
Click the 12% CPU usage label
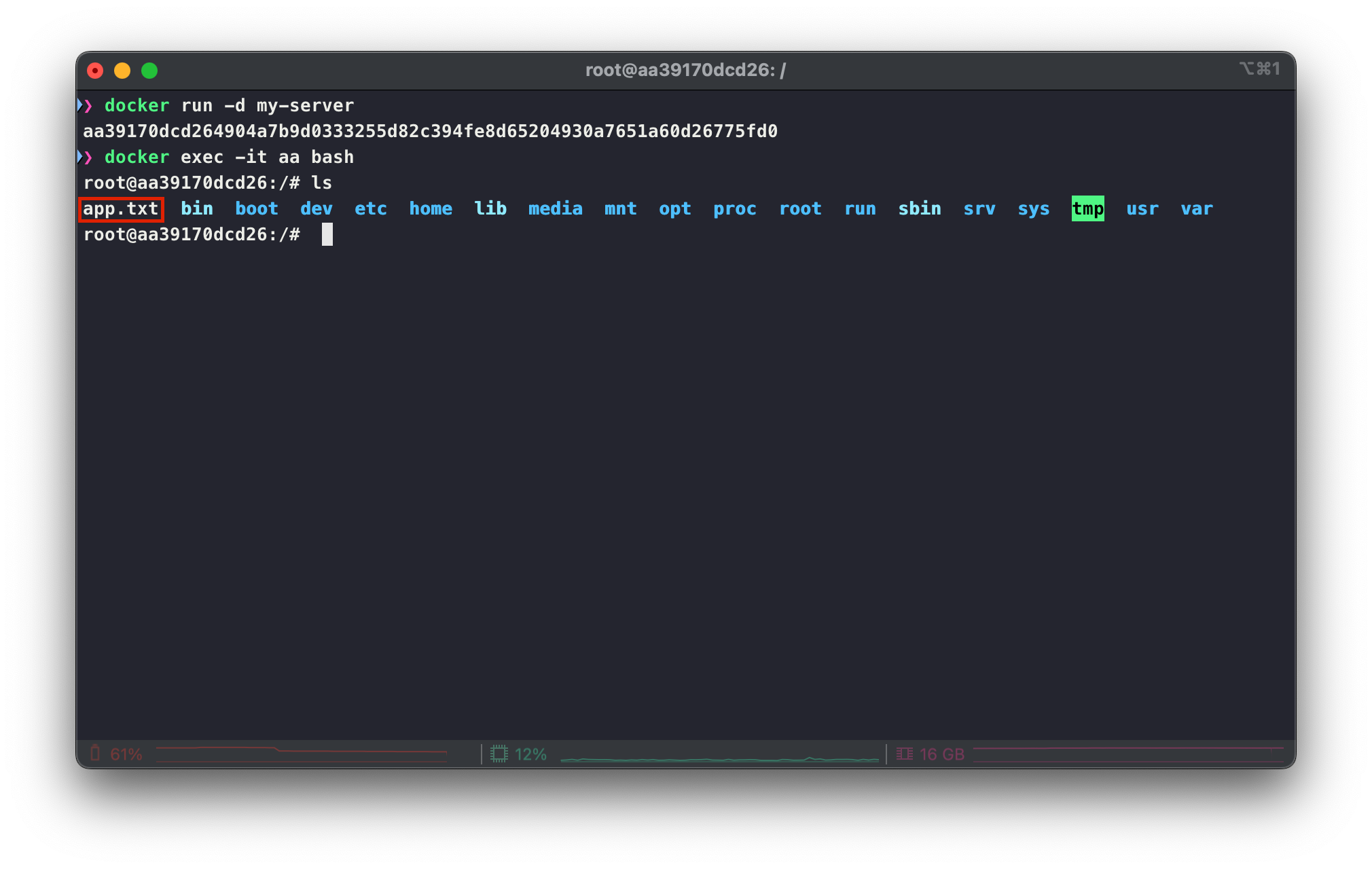[530, 754]
